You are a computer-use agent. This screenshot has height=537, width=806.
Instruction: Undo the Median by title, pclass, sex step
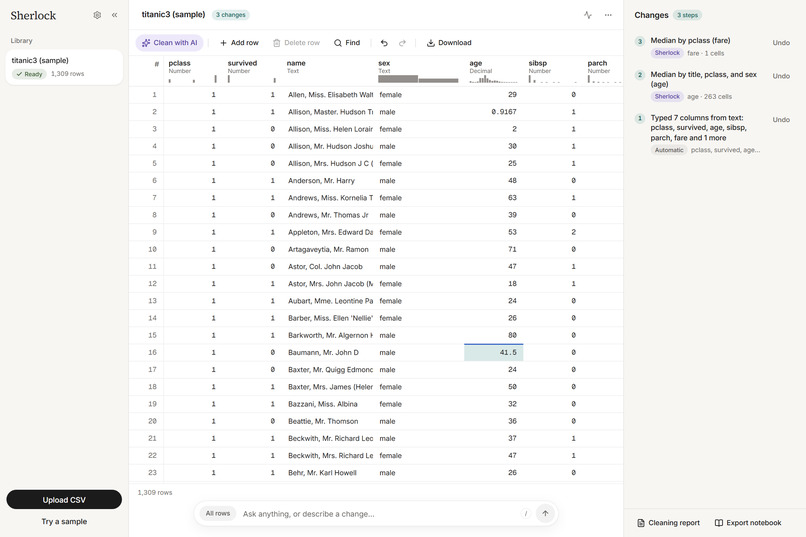(781, 76)
